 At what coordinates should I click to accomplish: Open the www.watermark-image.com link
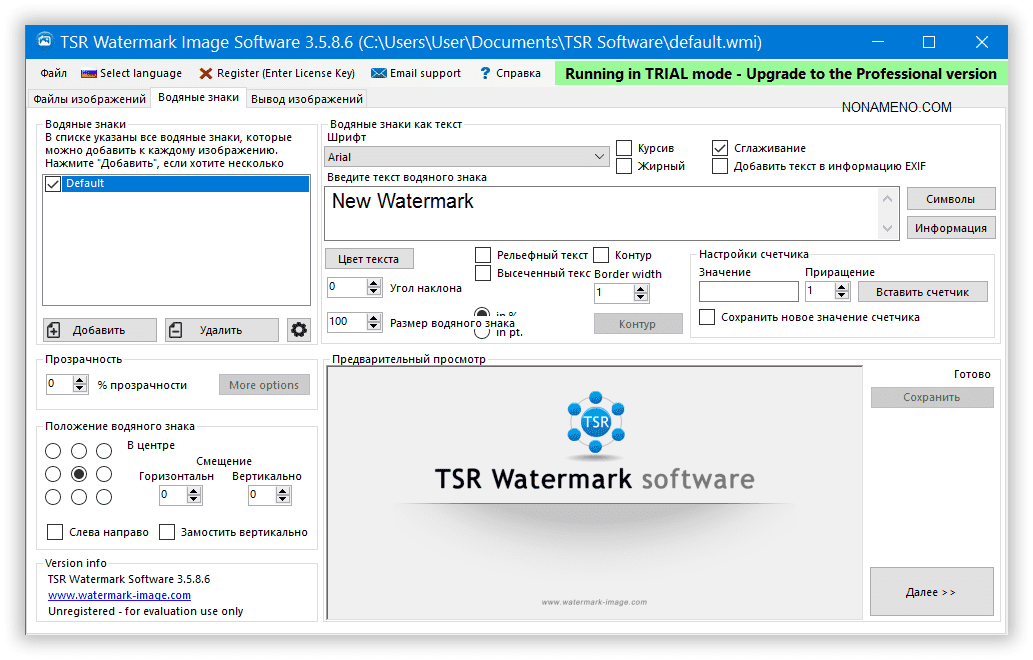(x=119, y=595)
